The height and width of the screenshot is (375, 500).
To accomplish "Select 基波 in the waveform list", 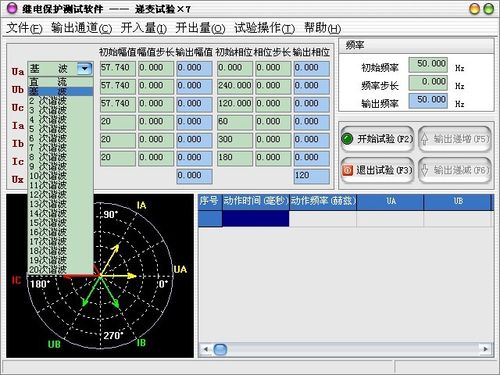I will (60, 91).
